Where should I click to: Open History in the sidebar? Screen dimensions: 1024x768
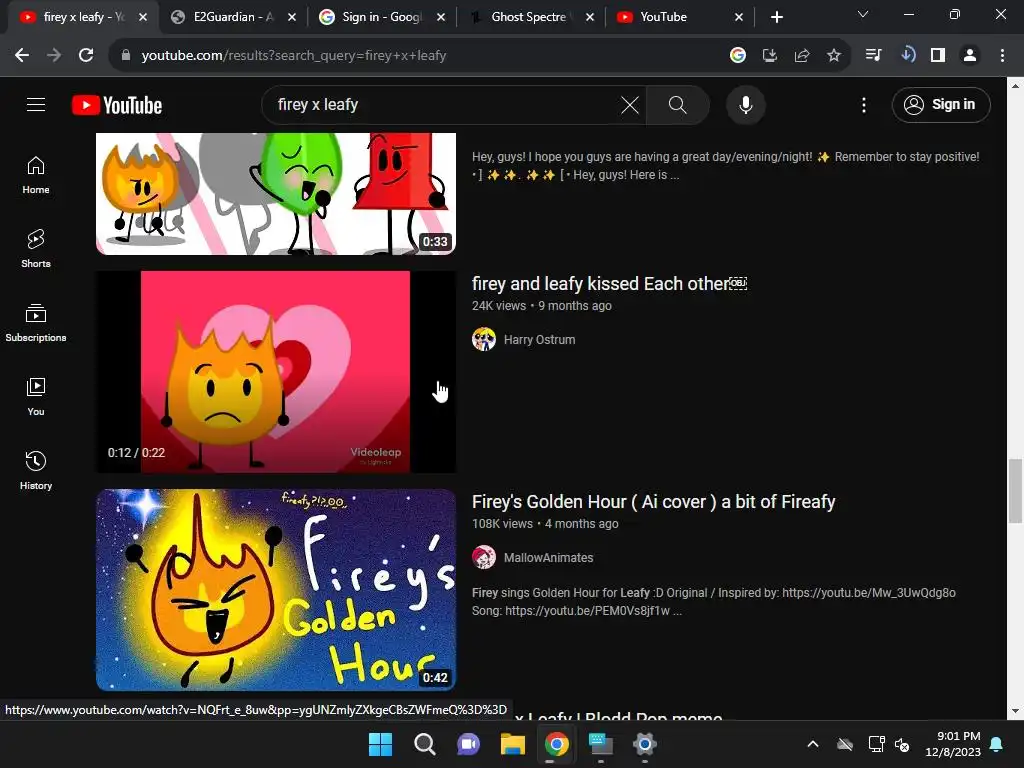coord(36,471)
